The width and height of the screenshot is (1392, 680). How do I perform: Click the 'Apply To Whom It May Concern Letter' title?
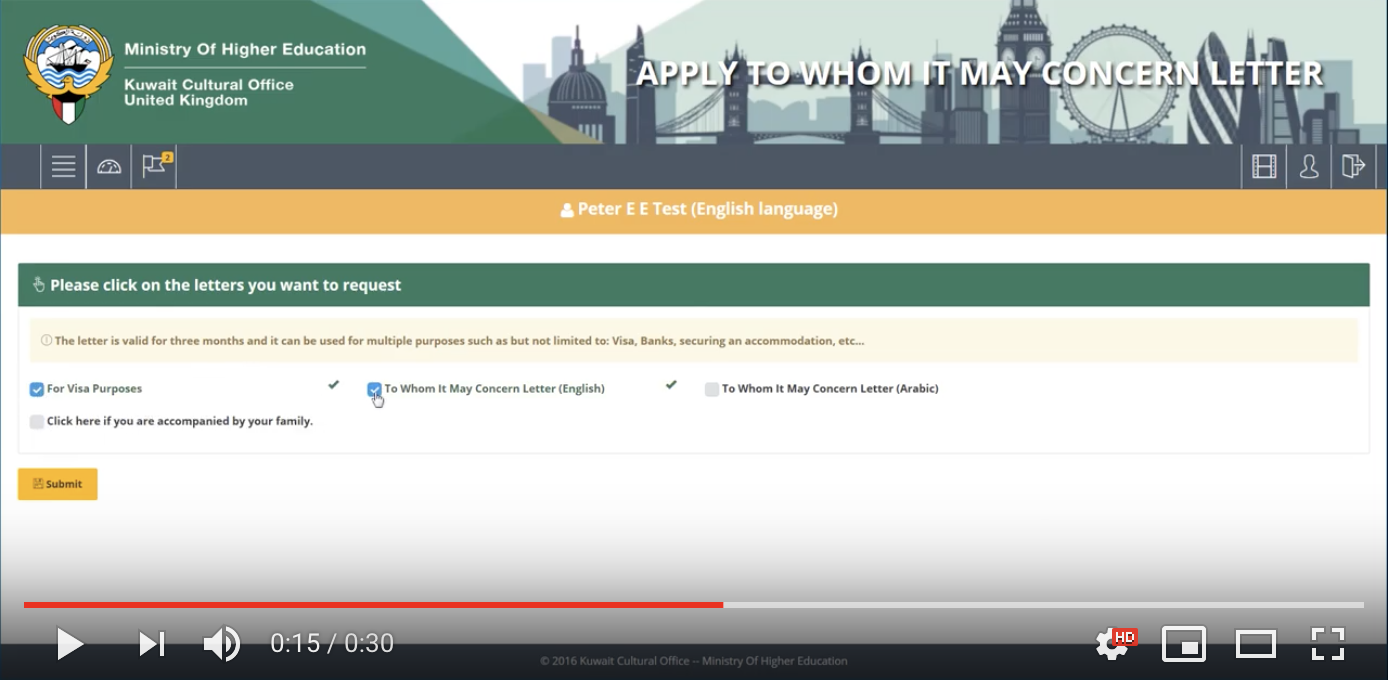(980, 73)
